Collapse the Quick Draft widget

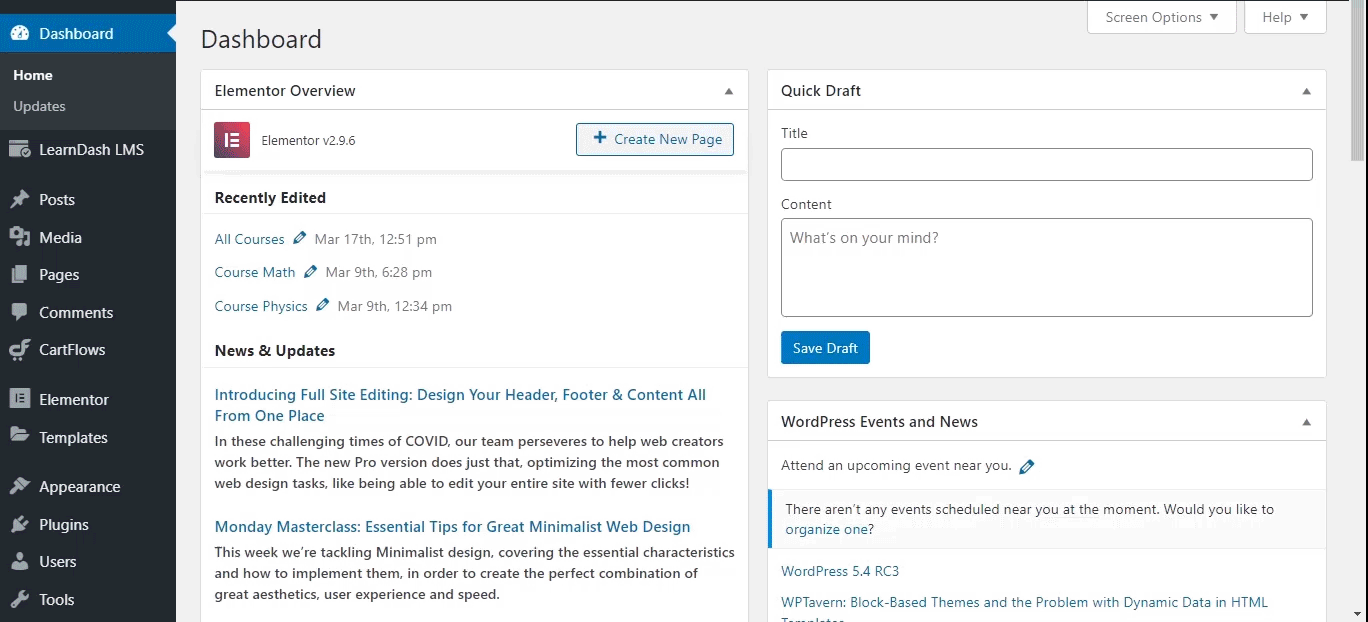(1306, 91)
